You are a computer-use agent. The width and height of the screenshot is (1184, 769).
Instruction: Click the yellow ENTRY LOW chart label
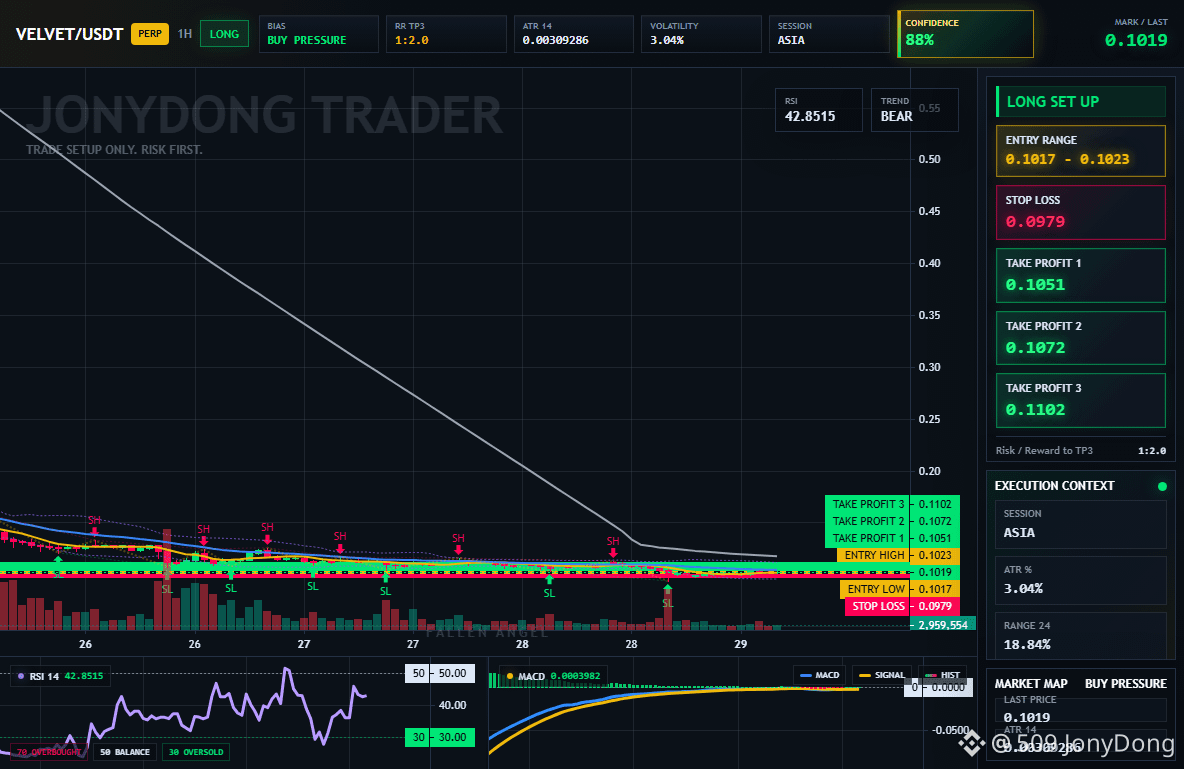[x=874, y=589]
